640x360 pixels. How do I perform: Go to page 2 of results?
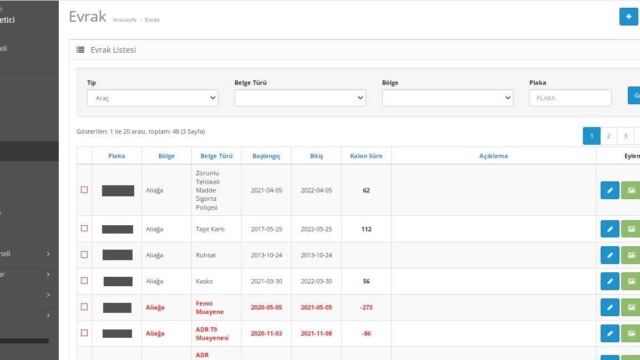coord(608,136)
